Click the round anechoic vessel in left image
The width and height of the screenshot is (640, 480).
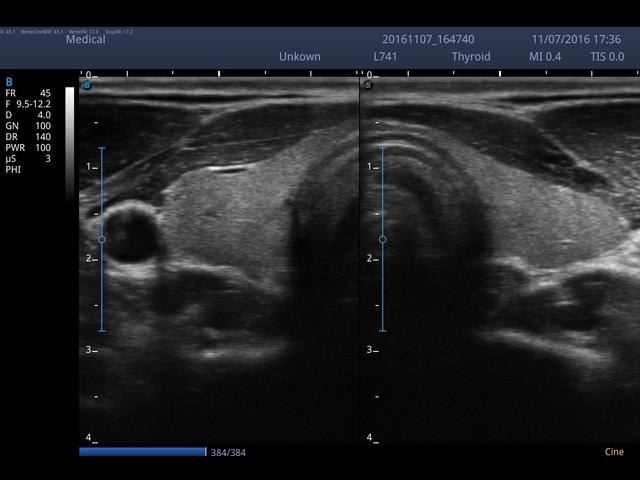[x=128, y=234]
